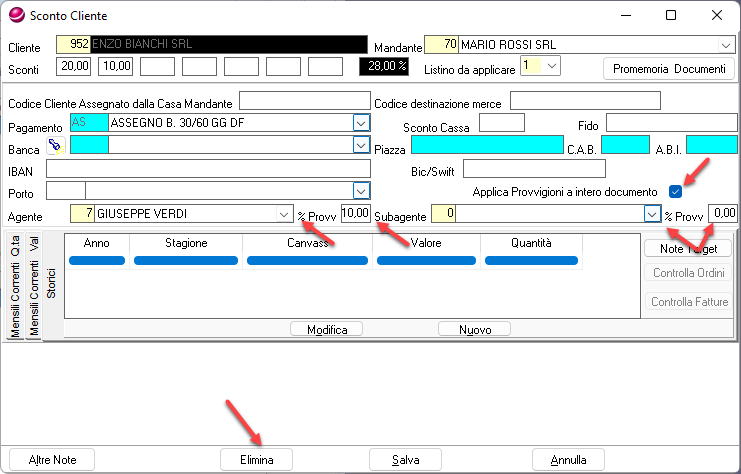Focus the Codice destinazione merce field

click(585, 101)
